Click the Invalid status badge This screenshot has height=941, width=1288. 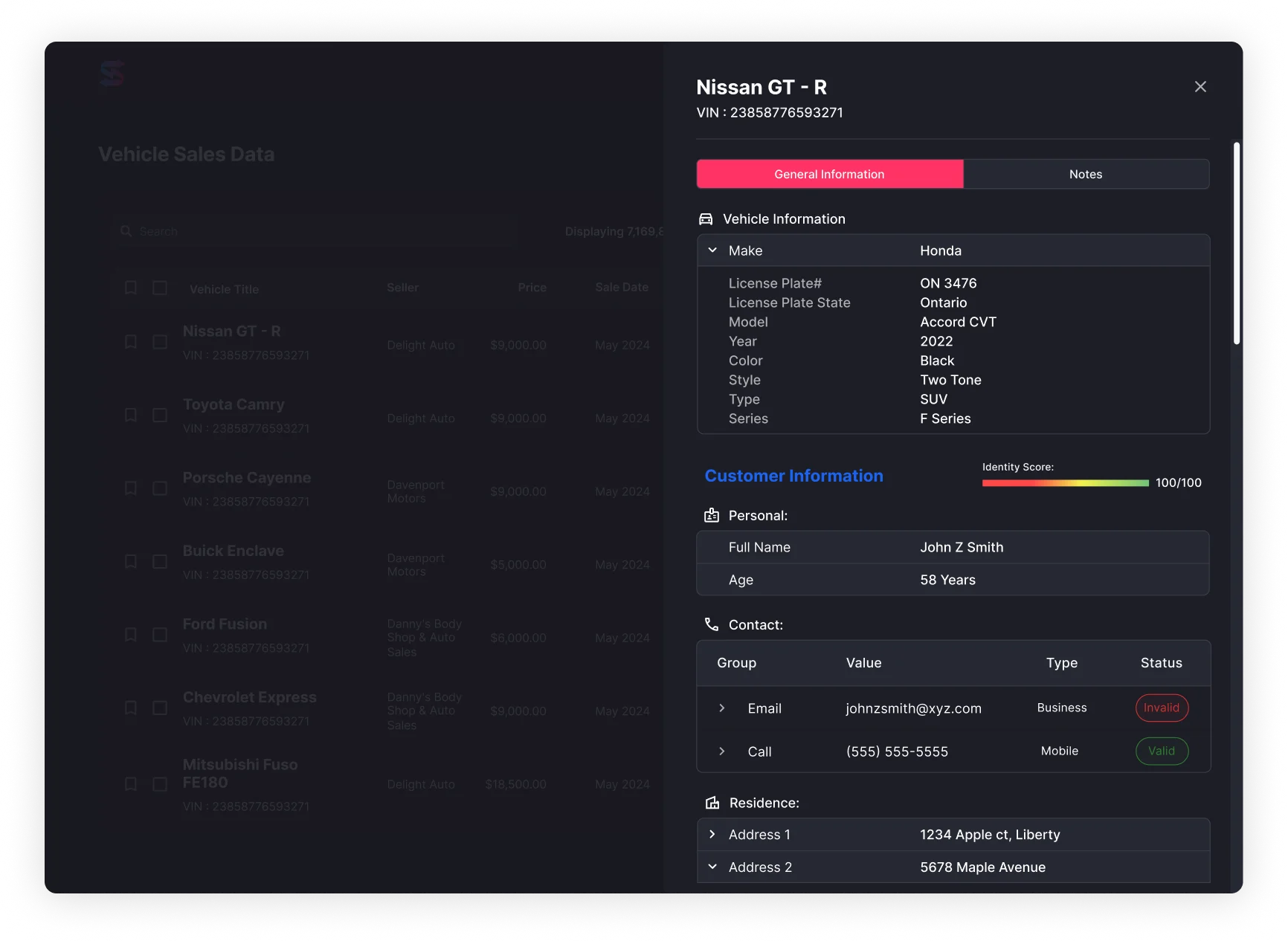(x=1162, y=708)
